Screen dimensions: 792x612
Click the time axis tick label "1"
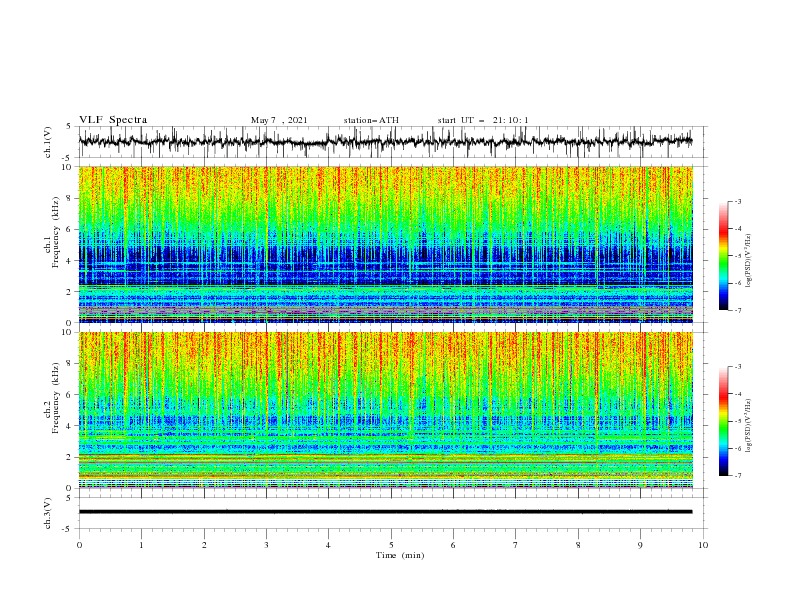tap(141, 545)
